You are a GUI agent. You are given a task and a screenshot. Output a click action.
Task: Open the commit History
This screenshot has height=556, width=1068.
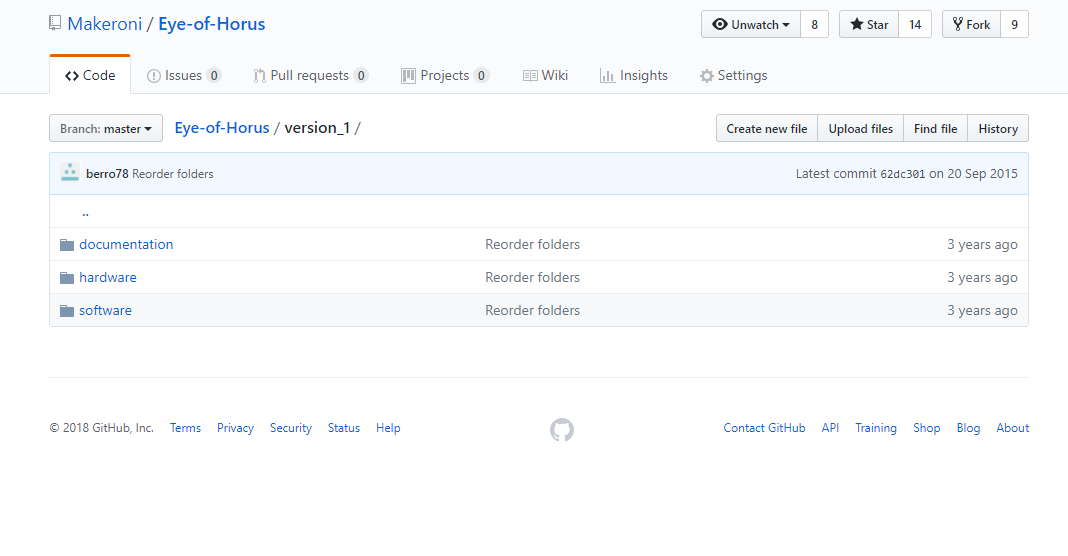coord(998,128)
